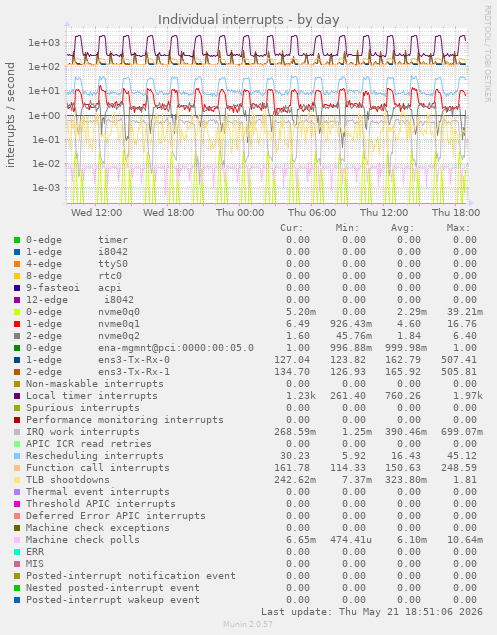Click the graph title Individual interrupts - by day
The width and height of the screenshot is (497, 635).
248,19
